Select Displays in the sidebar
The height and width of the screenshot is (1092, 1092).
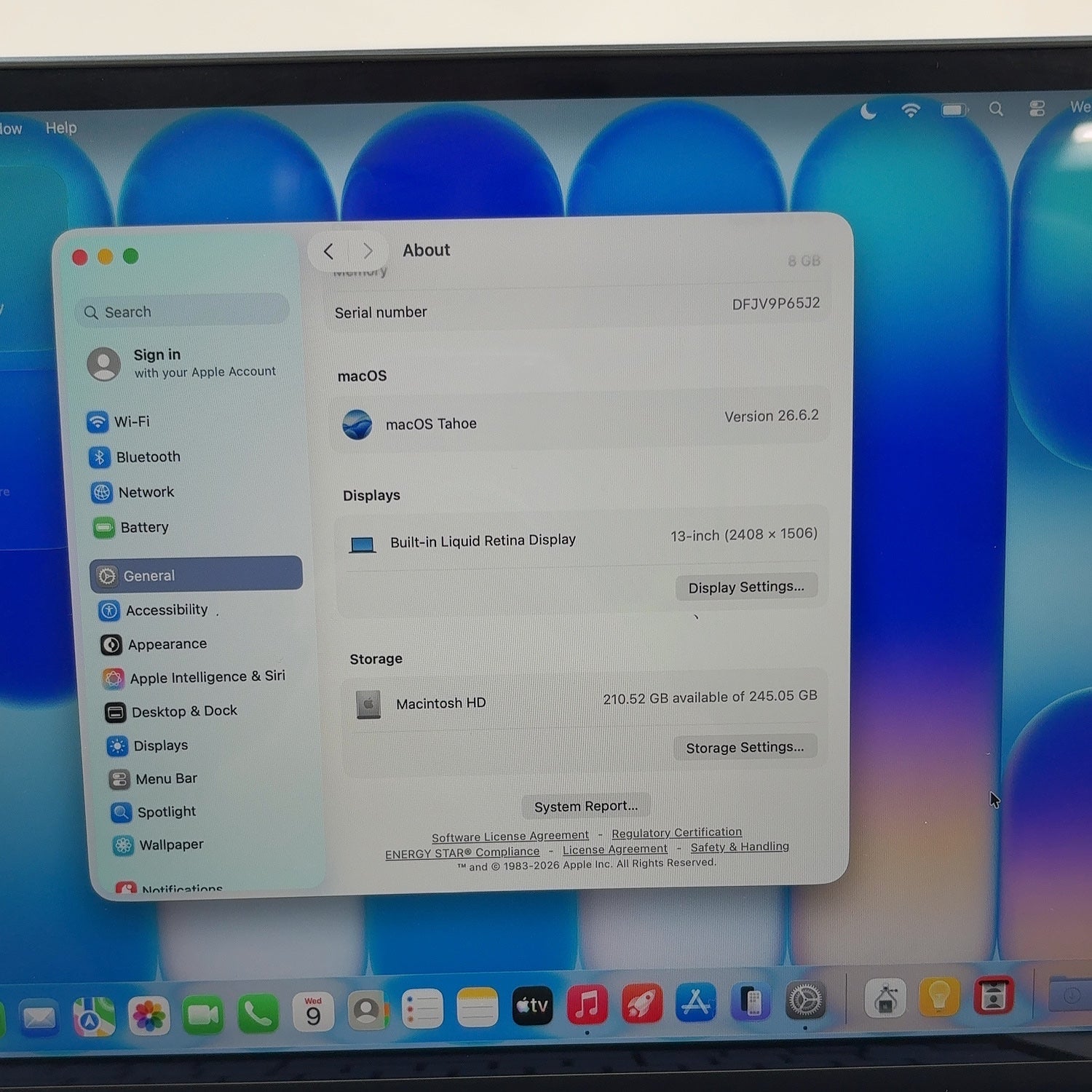point(149,745)
